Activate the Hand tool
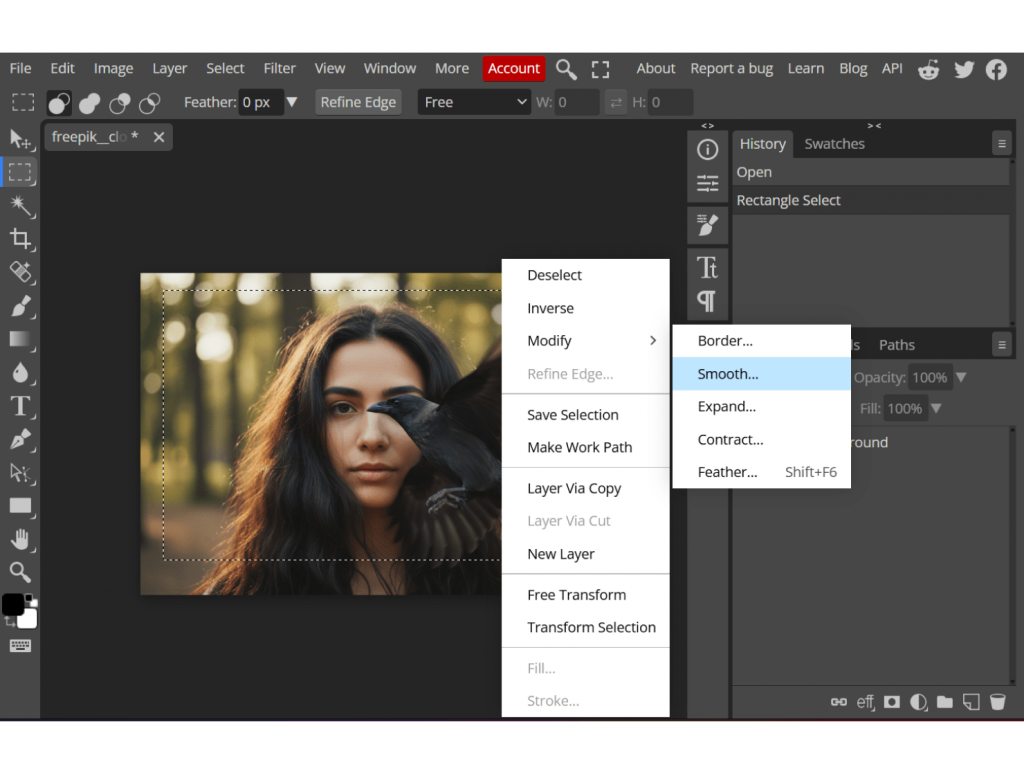The image size is (1024, 767). click(x=20, y=539)
